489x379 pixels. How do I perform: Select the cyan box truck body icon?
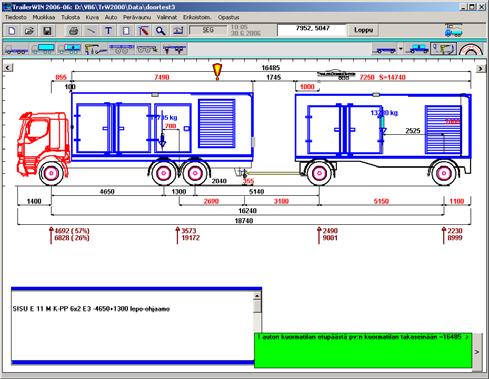click(x=43, y=49)
